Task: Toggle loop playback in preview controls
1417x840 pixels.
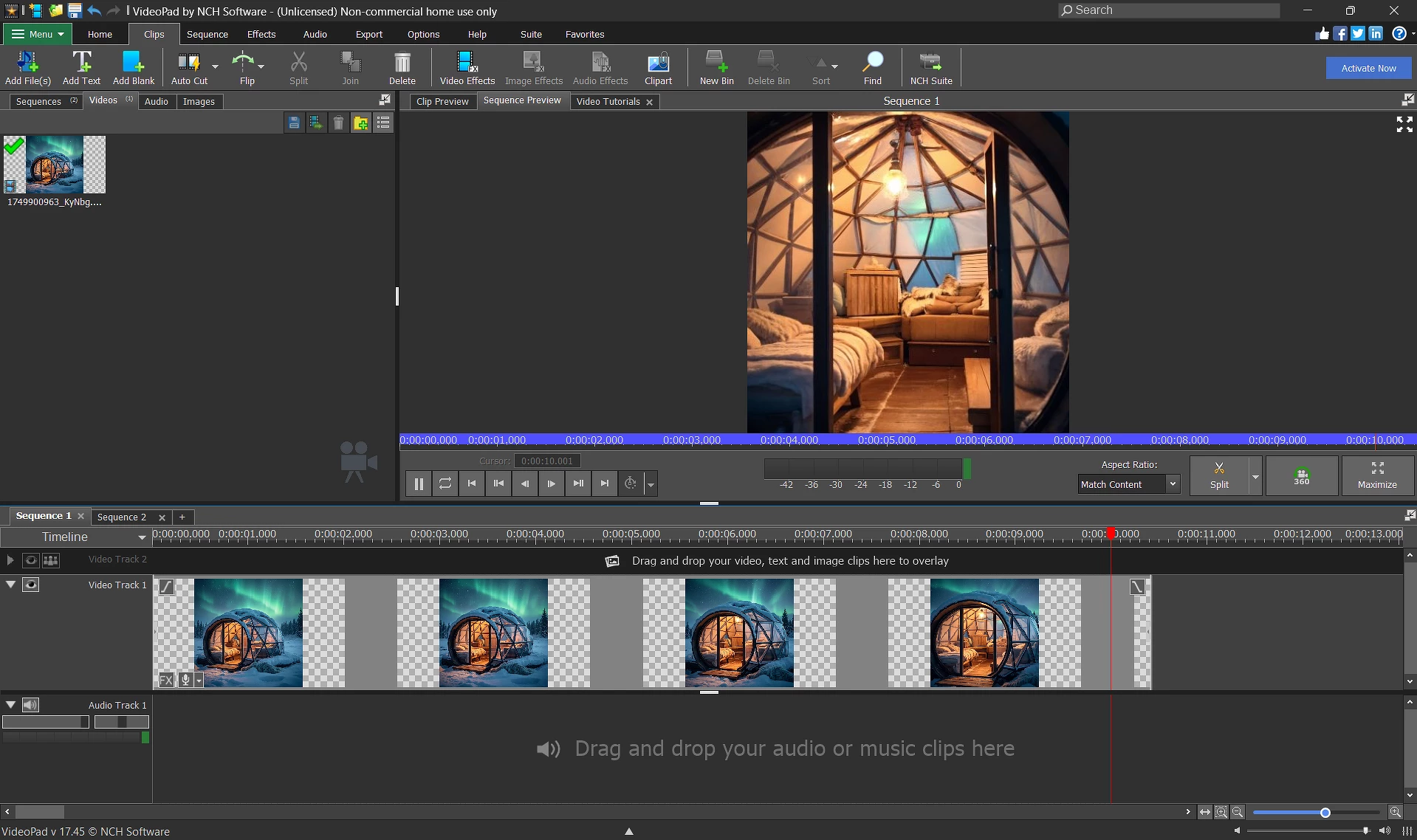Action: (445, 483)
